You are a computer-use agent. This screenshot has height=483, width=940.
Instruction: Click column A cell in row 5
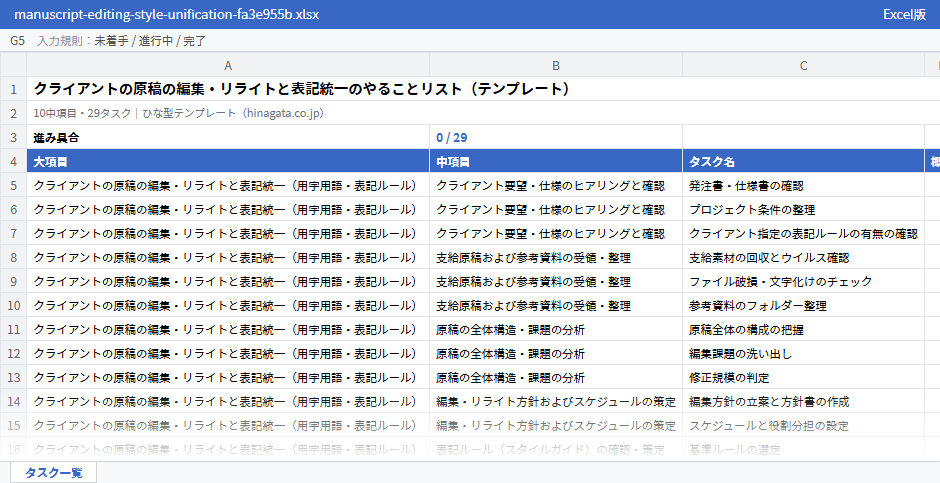click(228, 185)
